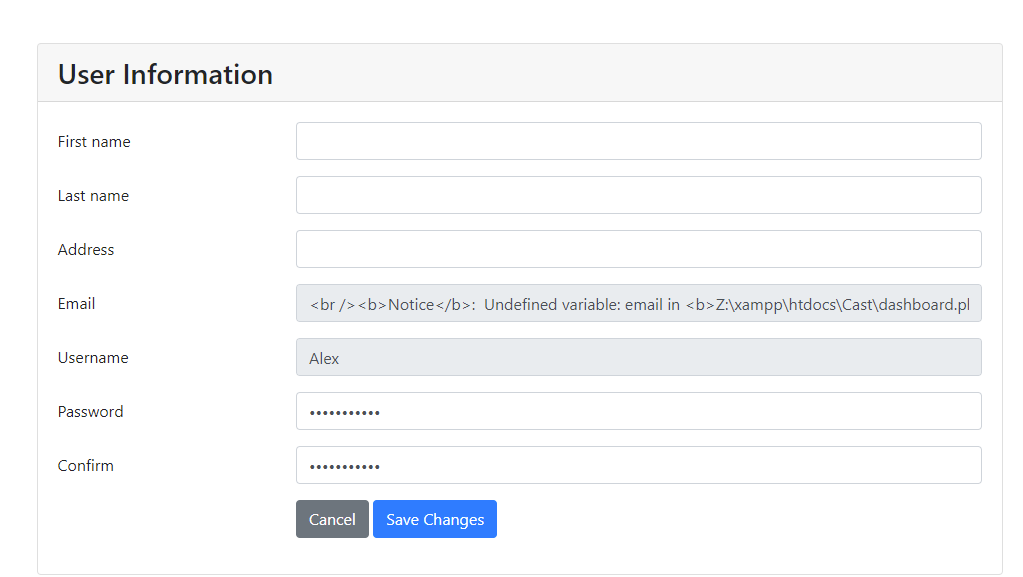Click the Address label
Image resolution: width=1023 pixels, height=577 pixels.
(x=85, y=249)
